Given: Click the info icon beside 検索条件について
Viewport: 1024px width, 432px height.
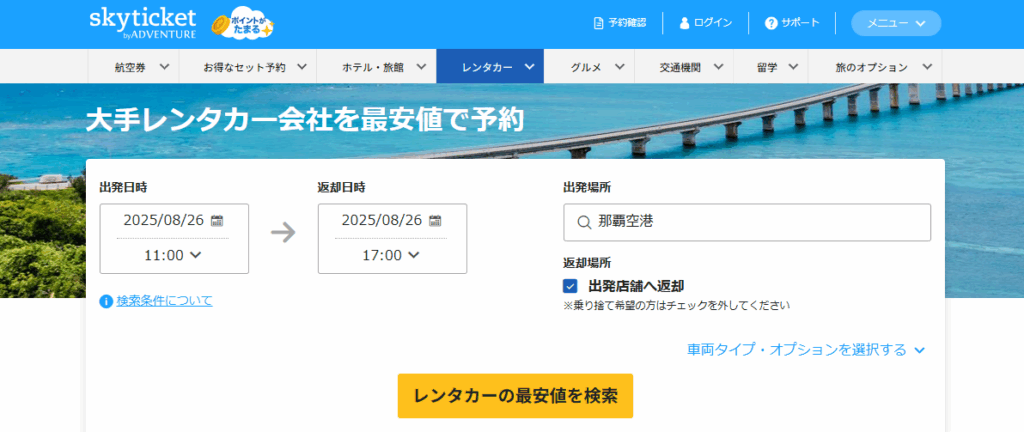Looking at the screenshot, I should tap(106, 301).
